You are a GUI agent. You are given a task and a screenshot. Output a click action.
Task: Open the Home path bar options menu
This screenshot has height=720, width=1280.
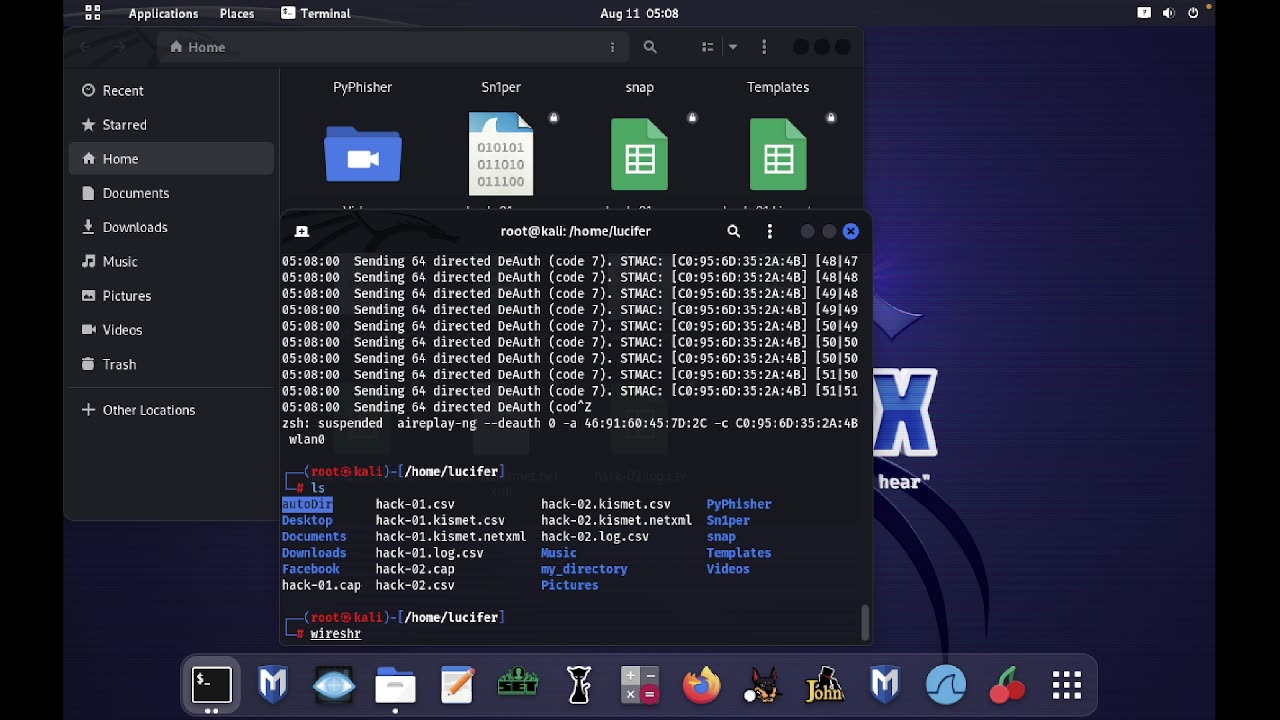click(x=612, y=47)
